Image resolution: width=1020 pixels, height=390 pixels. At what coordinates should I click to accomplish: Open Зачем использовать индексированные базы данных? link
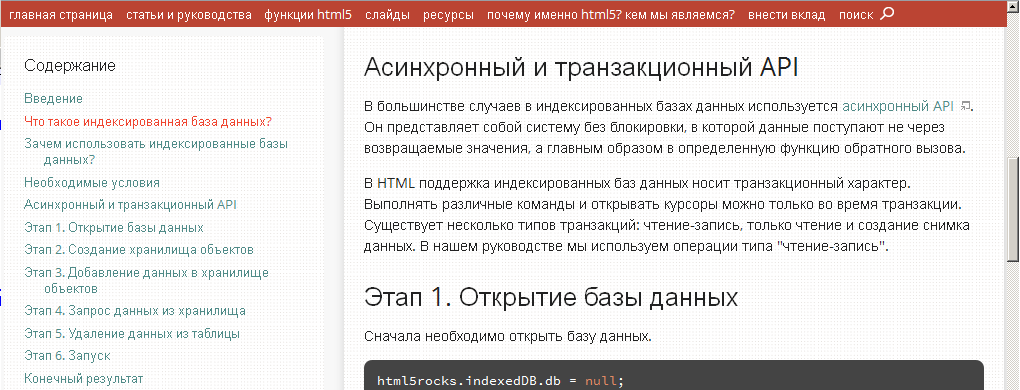pyautogui.click(x=156, y=151)
